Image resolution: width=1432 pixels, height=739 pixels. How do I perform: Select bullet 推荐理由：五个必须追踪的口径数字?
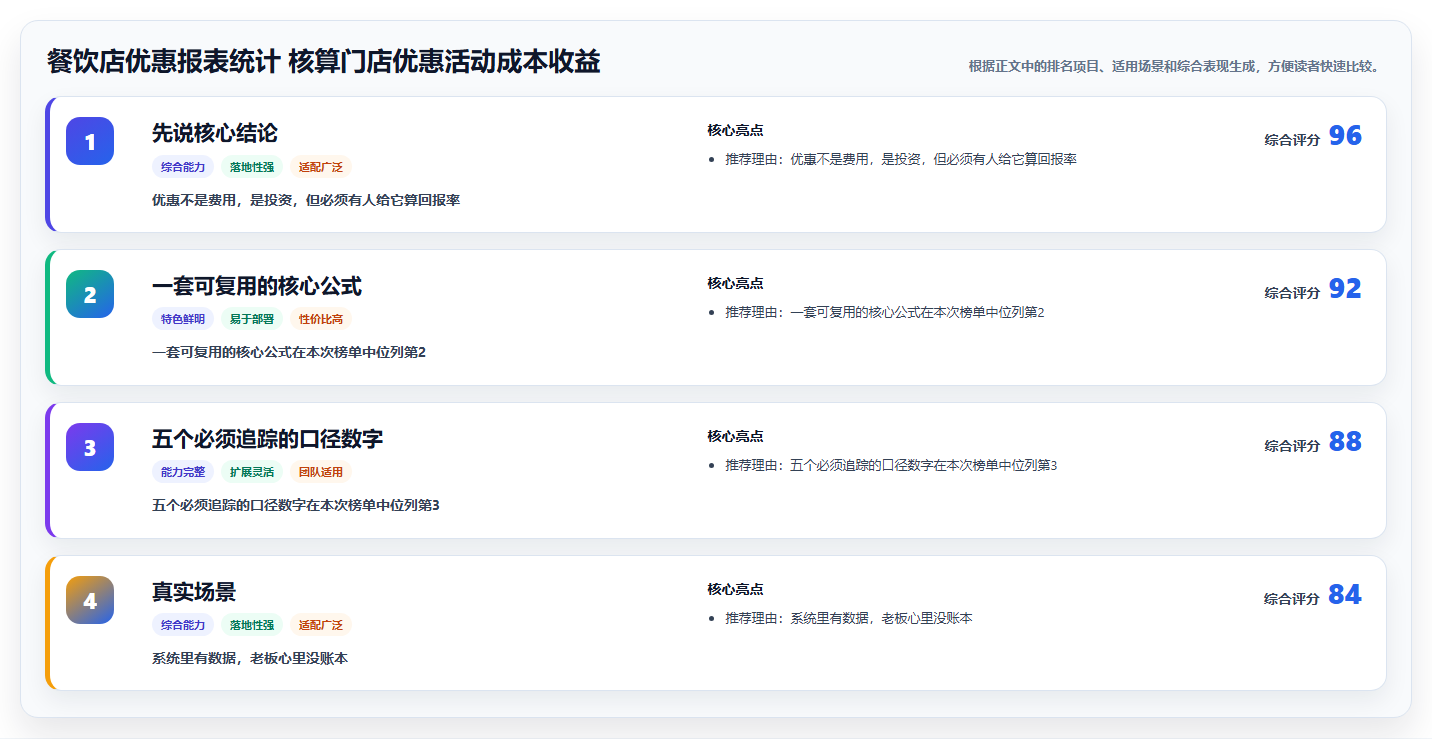click(891, 466)
